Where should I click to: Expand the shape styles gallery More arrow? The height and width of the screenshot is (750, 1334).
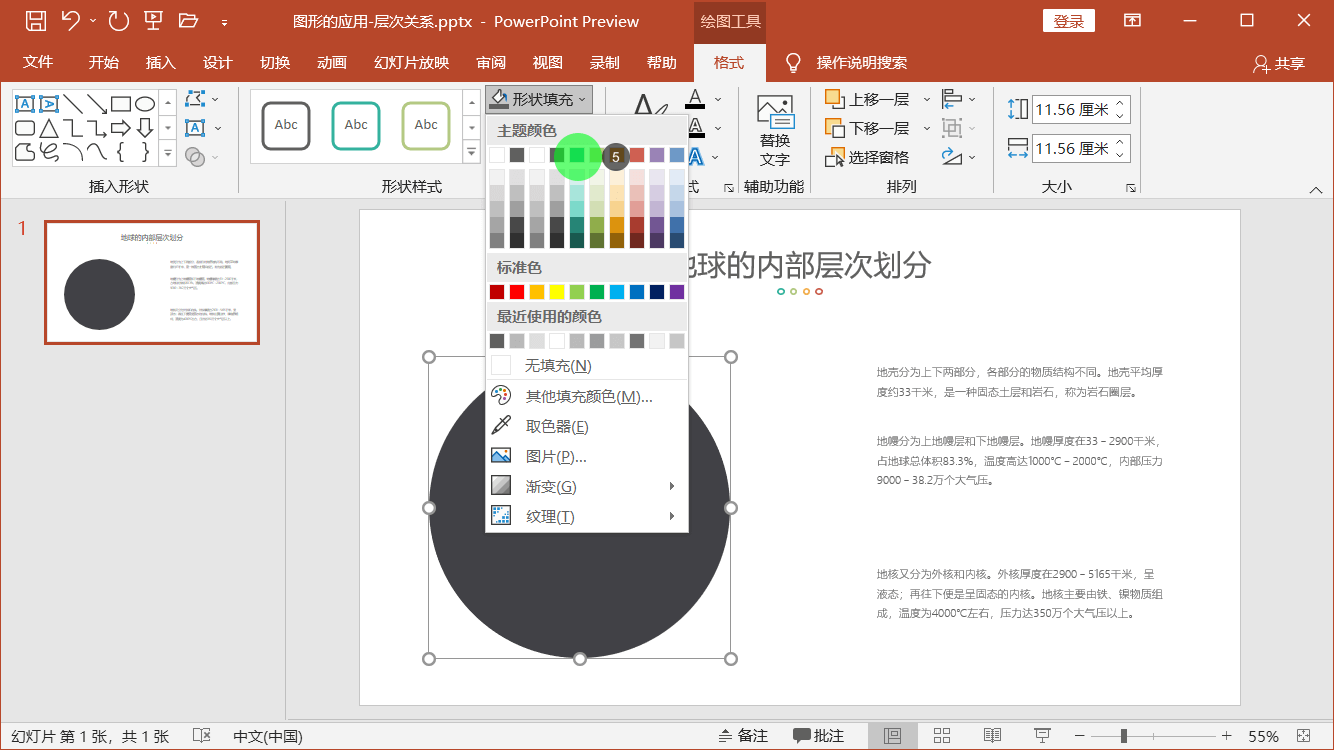(x=471, y=152)
